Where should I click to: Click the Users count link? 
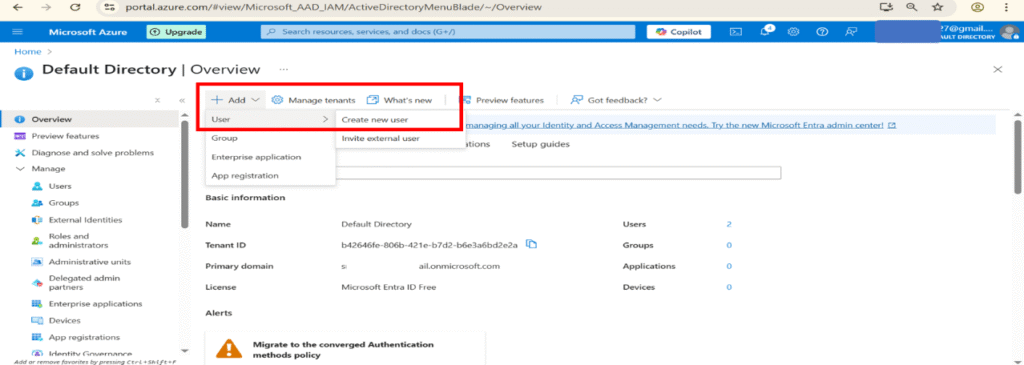click(729, 224)
